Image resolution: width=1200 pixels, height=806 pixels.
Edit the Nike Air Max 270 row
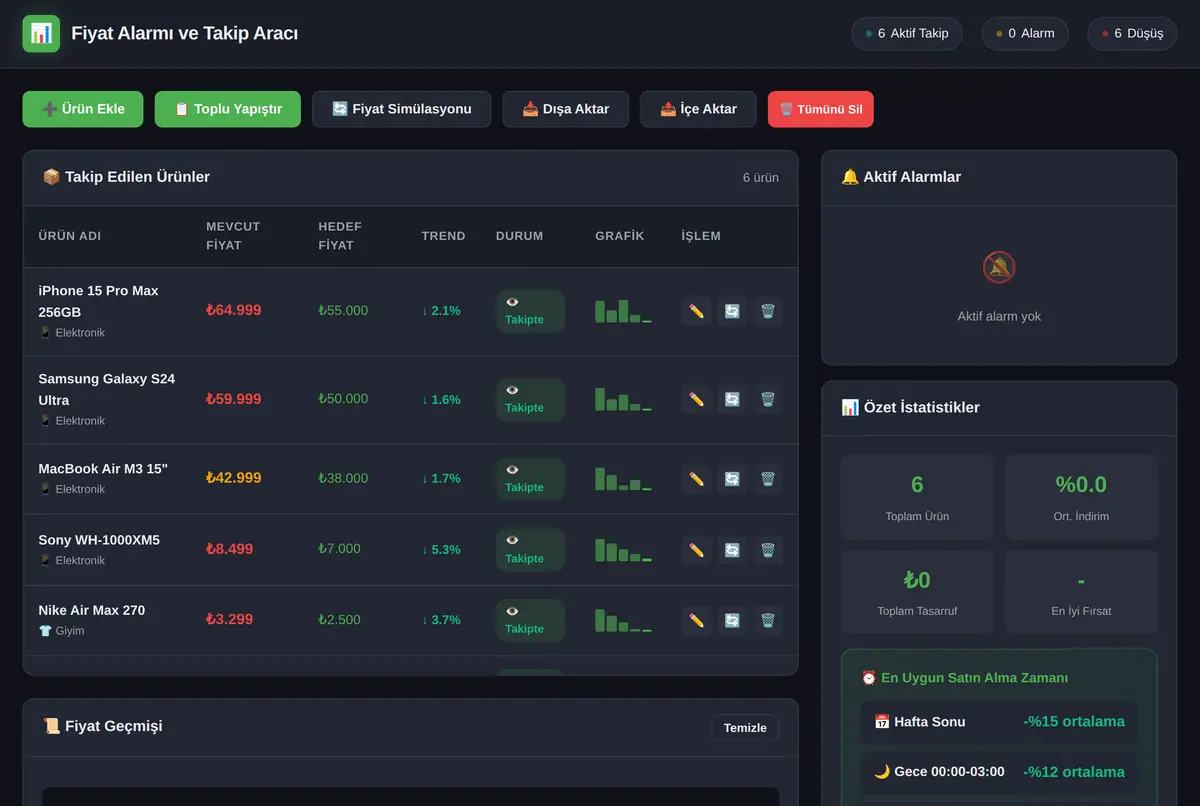click(x=697, y=620)
